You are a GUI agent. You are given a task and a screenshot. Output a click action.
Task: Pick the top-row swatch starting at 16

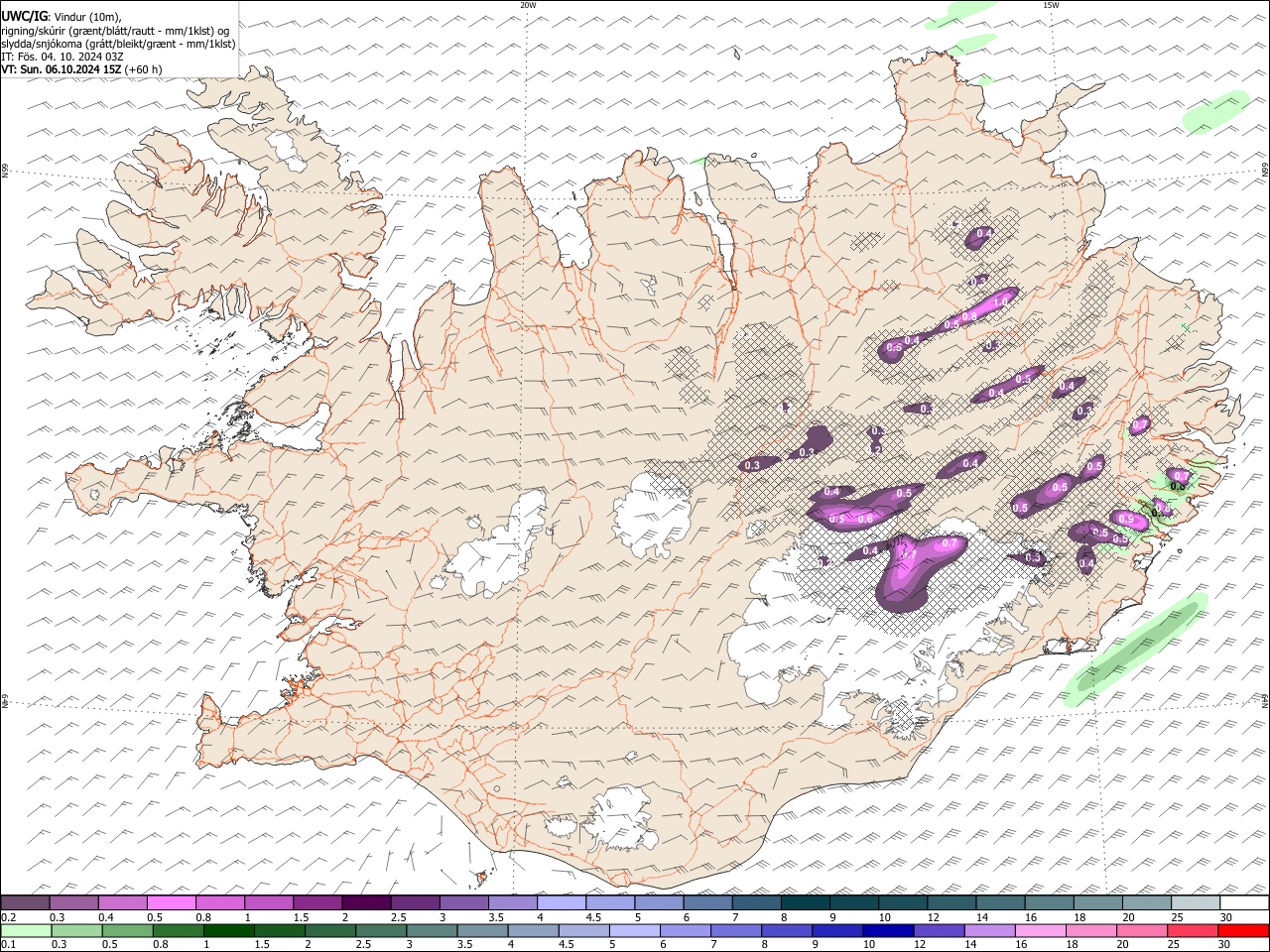click(1048, 902)
